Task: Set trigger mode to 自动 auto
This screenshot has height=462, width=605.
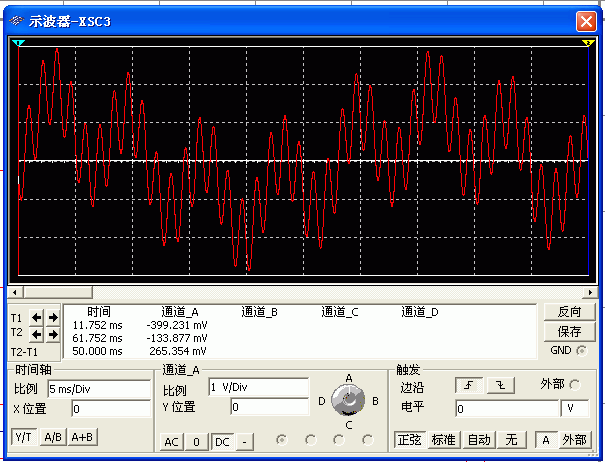Action: pos(480,439)
